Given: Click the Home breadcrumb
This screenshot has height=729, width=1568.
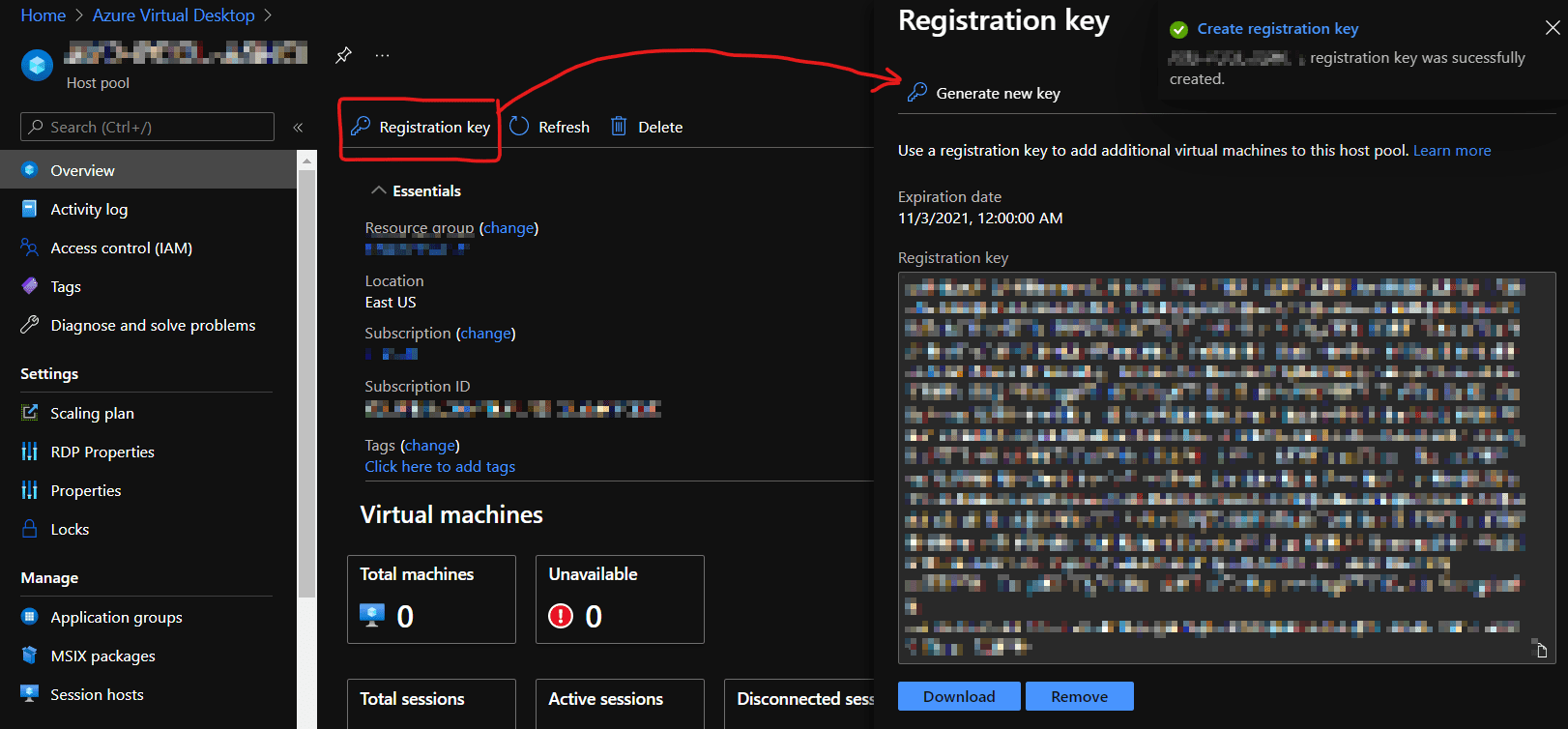Looking at the screenshot, I should [x=43, y=15].
